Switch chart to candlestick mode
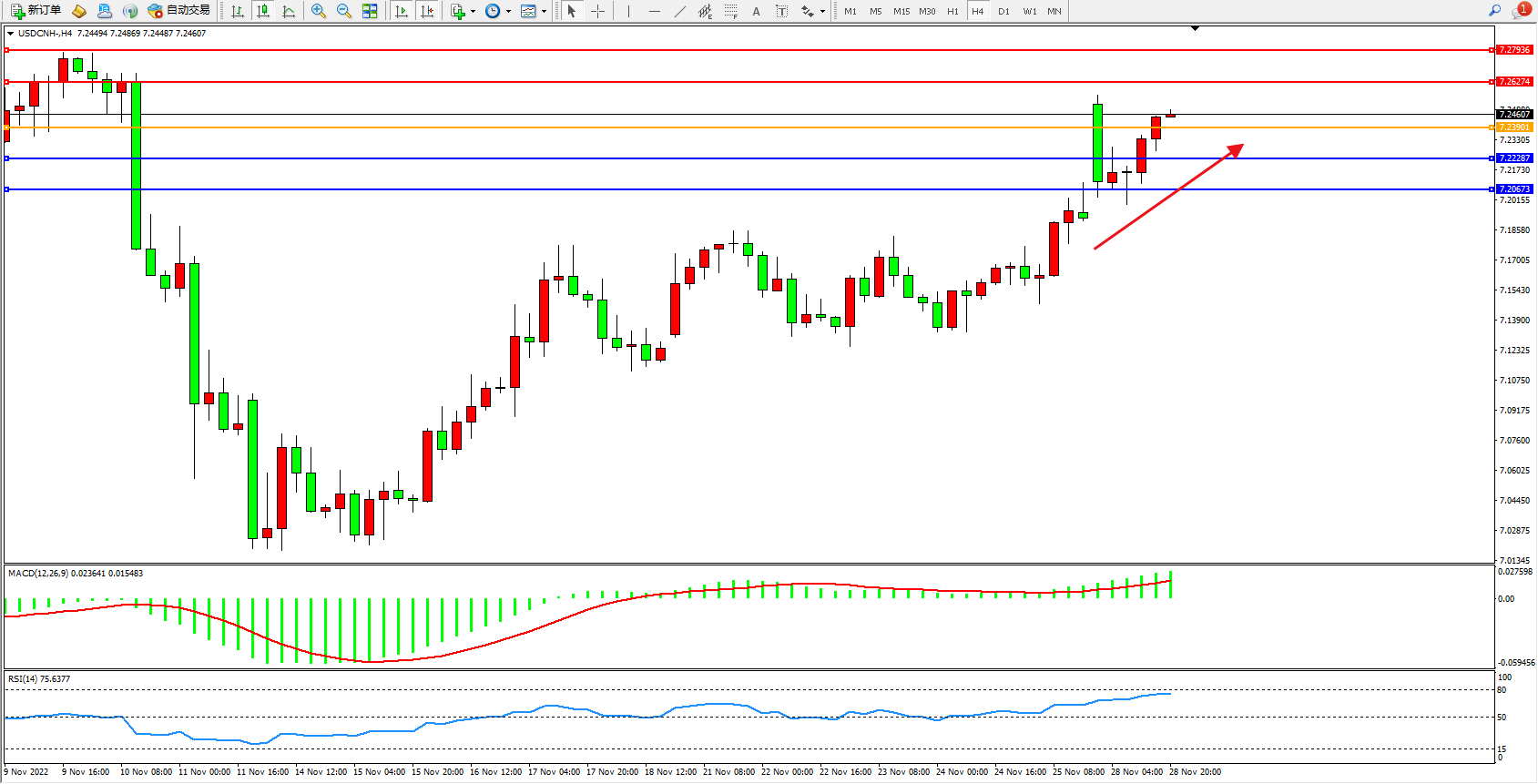The image size is (1538, 784). click(x=263, y=11)
